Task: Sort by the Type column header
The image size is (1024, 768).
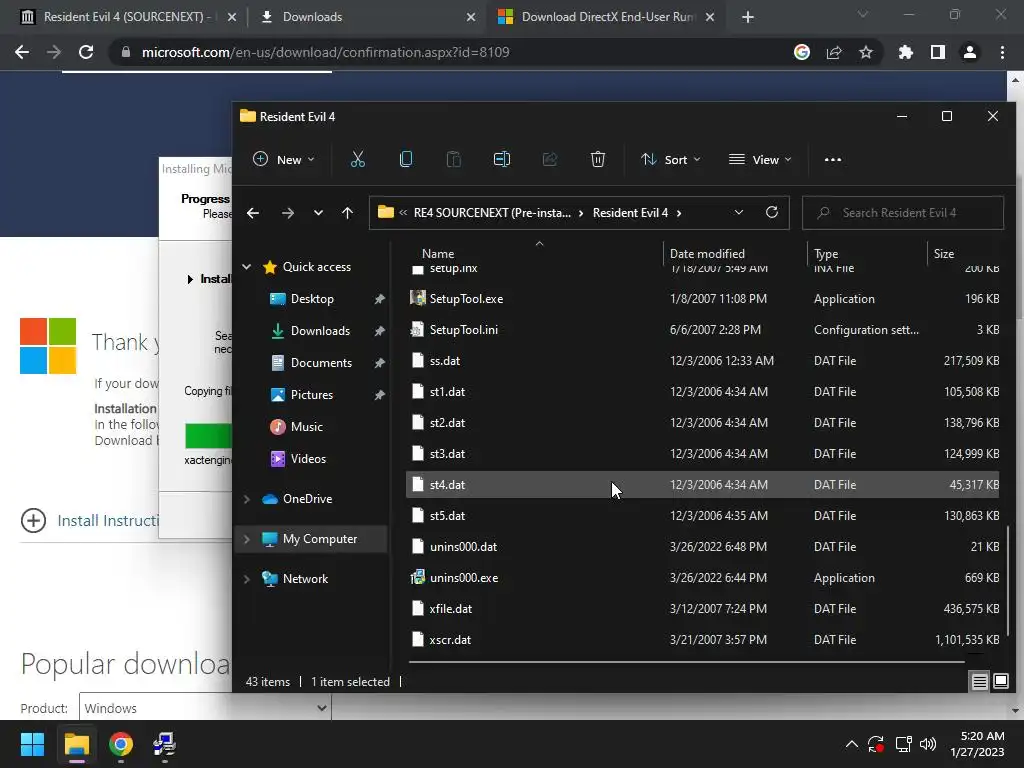Action: pos(825,253)
